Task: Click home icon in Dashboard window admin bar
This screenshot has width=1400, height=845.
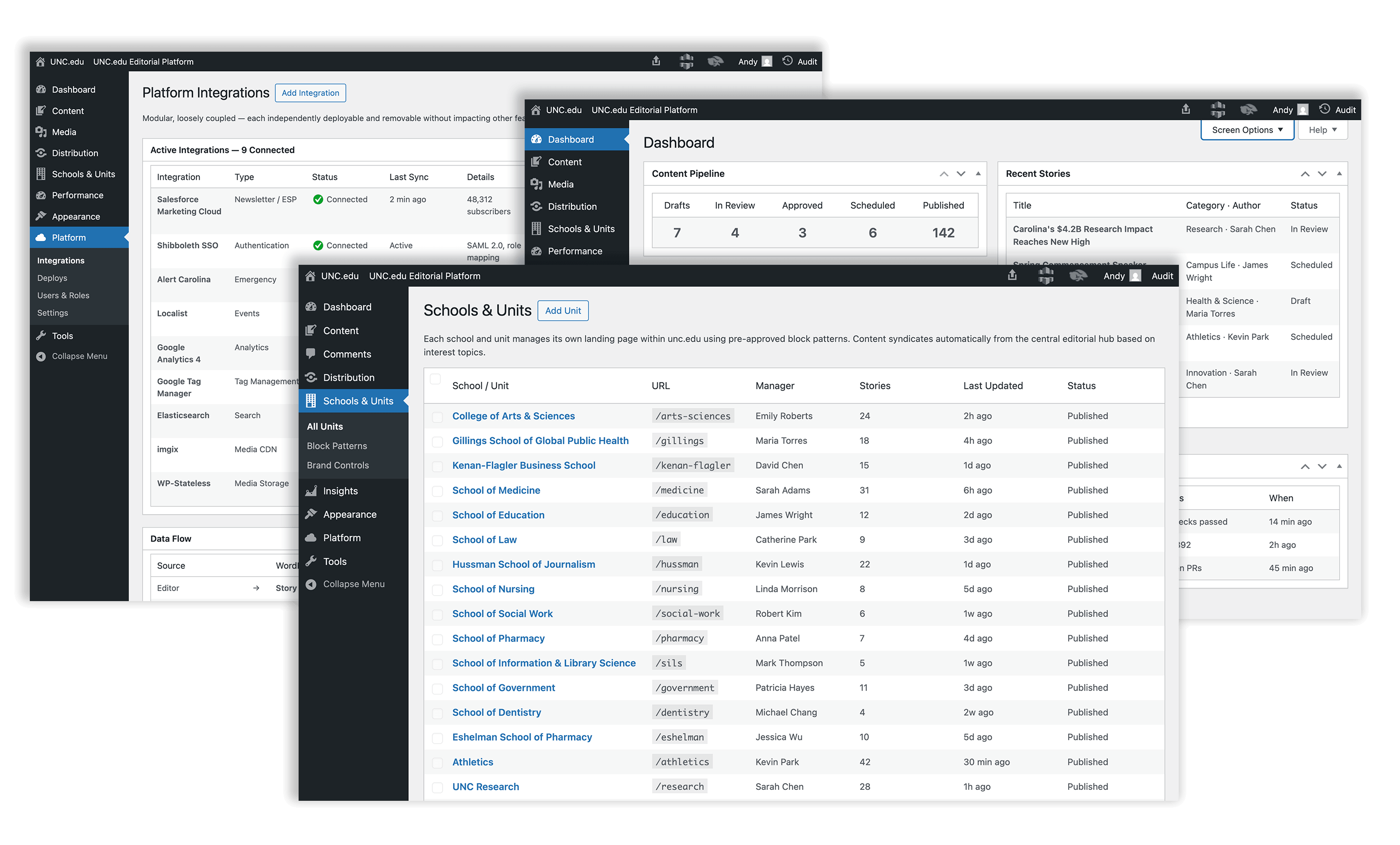Action: pyautogui.click(x=535, y=110)
